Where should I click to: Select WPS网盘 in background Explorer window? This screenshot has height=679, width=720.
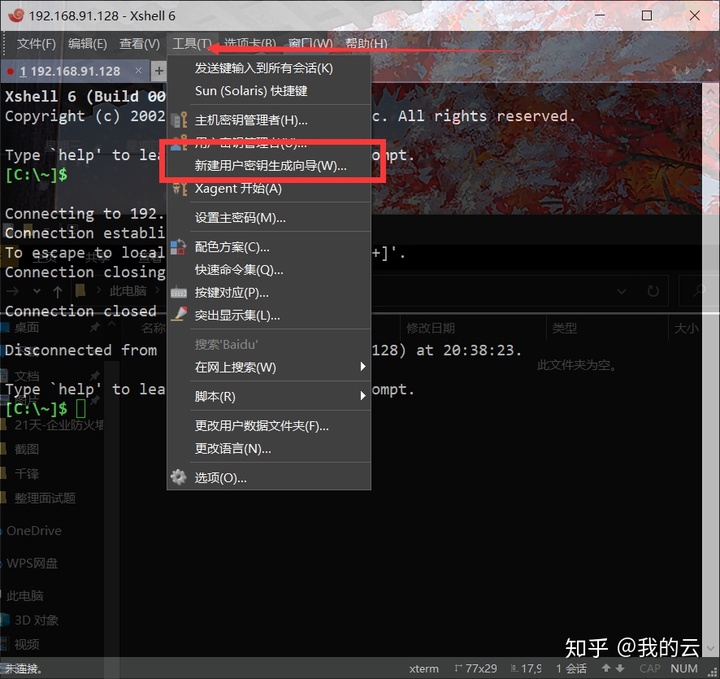[x=32, y=563]
